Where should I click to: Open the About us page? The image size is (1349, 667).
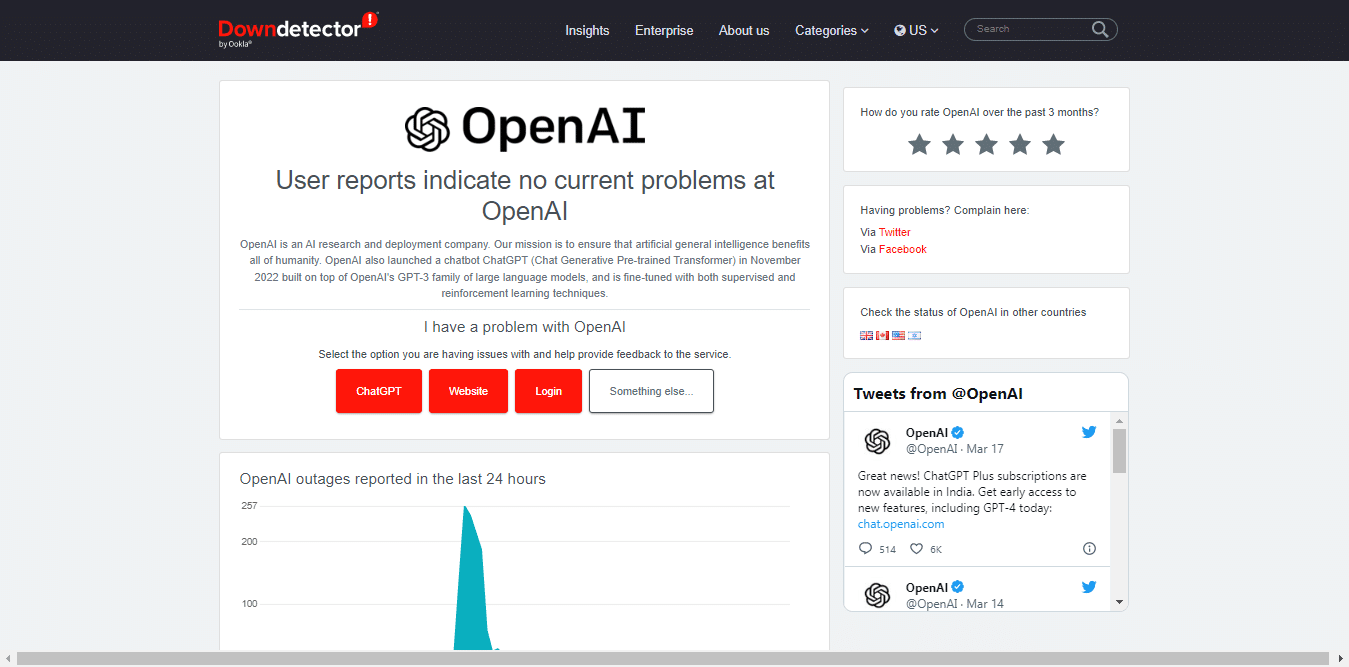[744, 31]
